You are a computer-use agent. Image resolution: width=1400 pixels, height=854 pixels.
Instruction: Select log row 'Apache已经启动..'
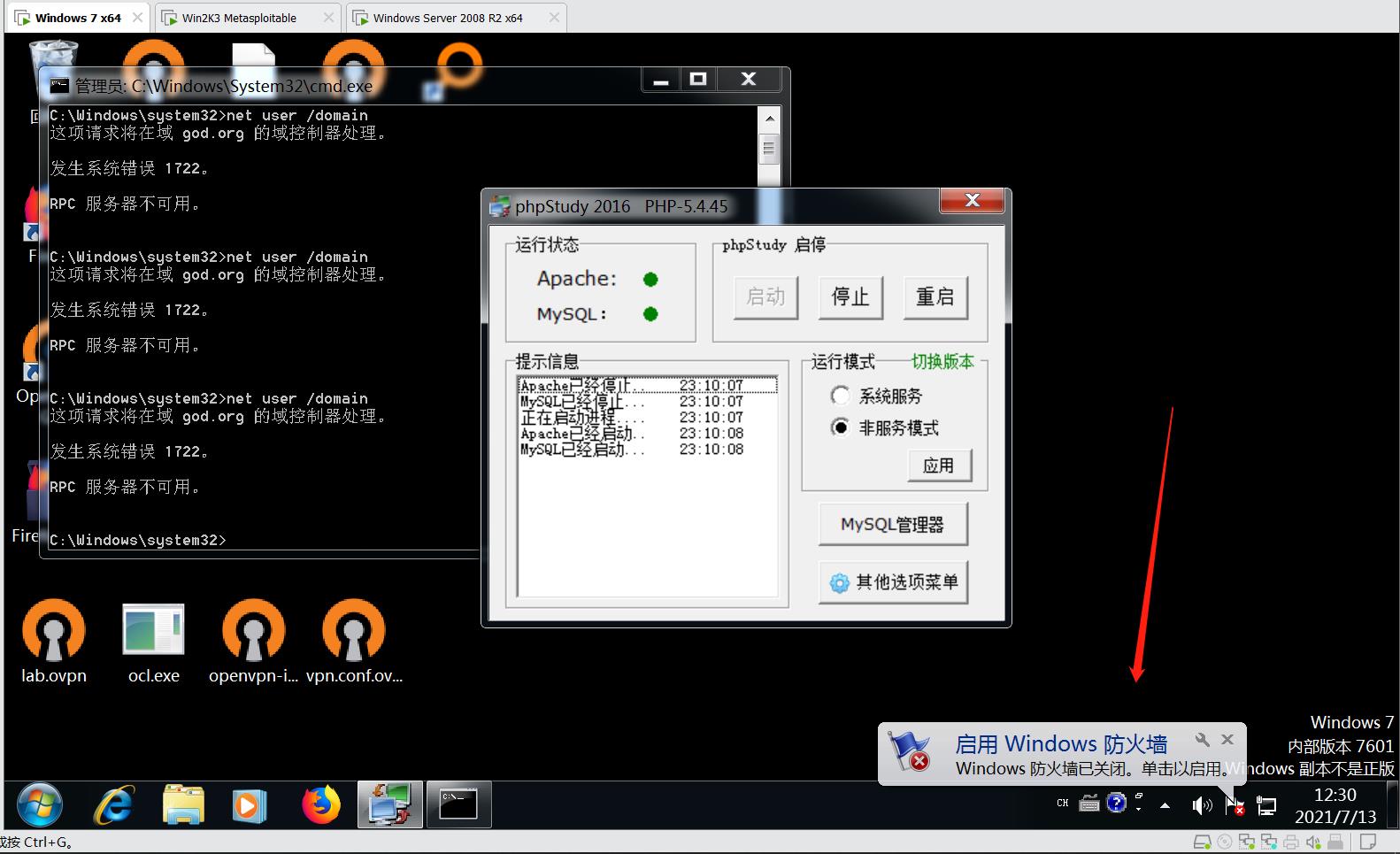coord(648,433)
